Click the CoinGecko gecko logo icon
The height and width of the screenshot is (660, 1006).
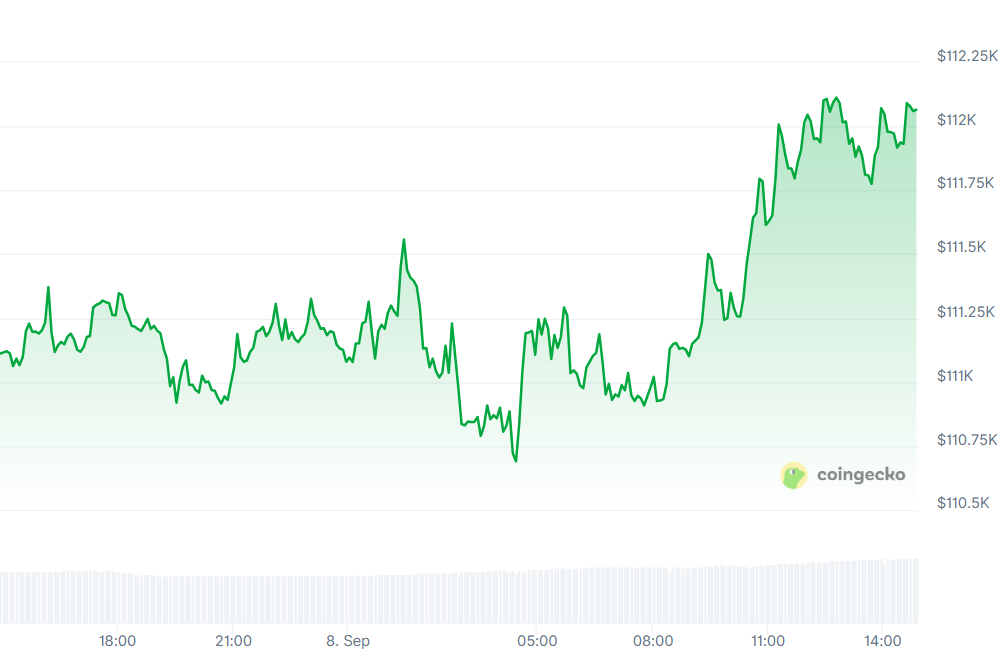click(x=793, y=475)
